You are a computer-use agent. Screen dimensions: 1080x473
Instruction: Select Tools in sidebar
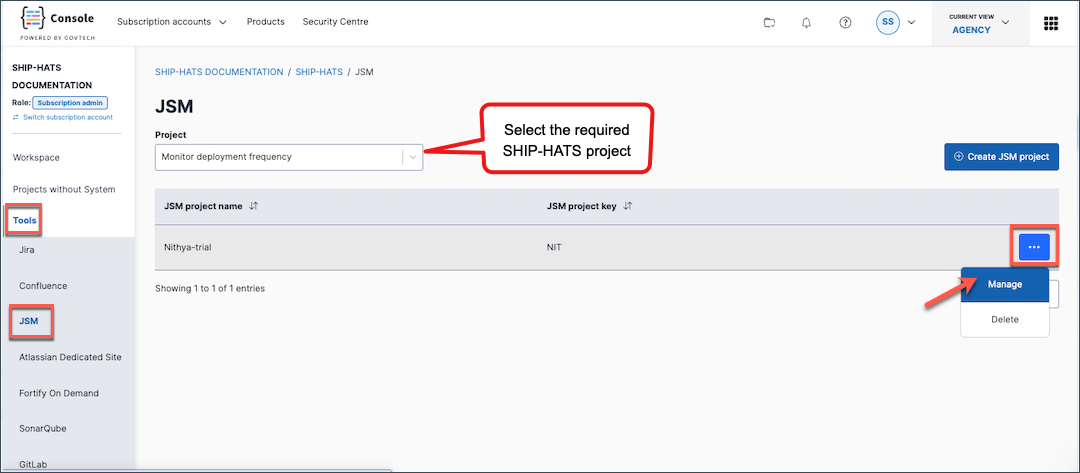coord(25,220)
